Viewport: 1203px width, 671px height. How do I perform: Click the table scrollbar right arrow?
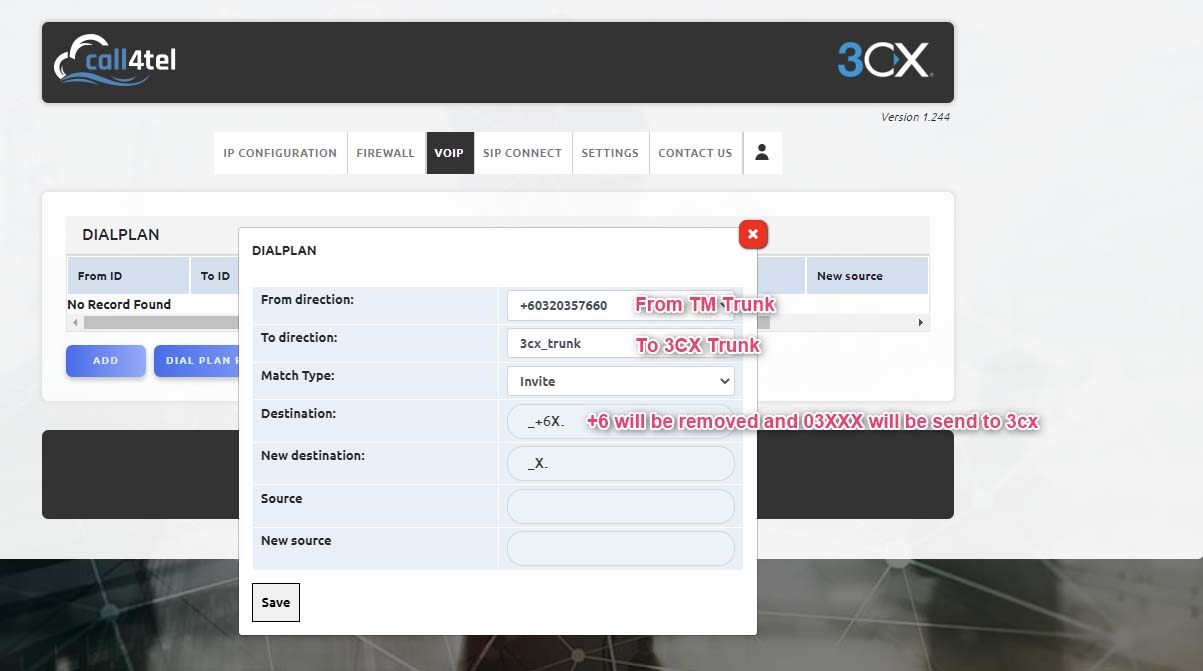[921, 323]
